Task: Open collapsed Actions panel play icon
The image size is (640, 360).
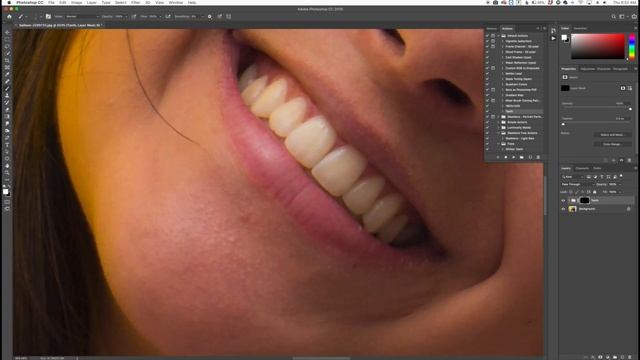Action: point(553,38)
